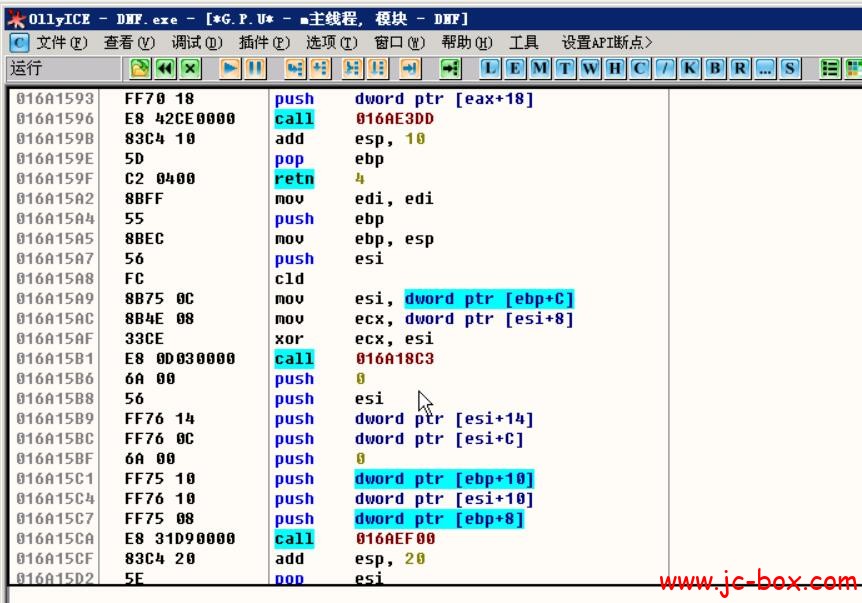Show source with the S button
862x603 pixels.
(x=790, y=69)
